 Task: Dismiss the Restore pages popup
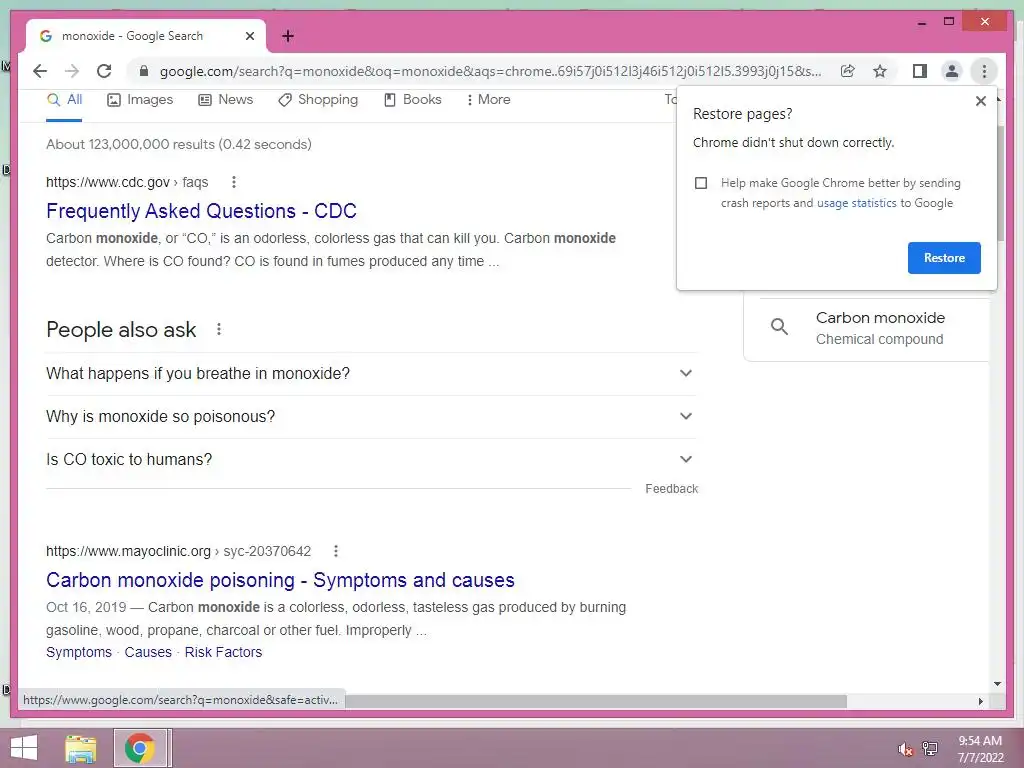980,101
